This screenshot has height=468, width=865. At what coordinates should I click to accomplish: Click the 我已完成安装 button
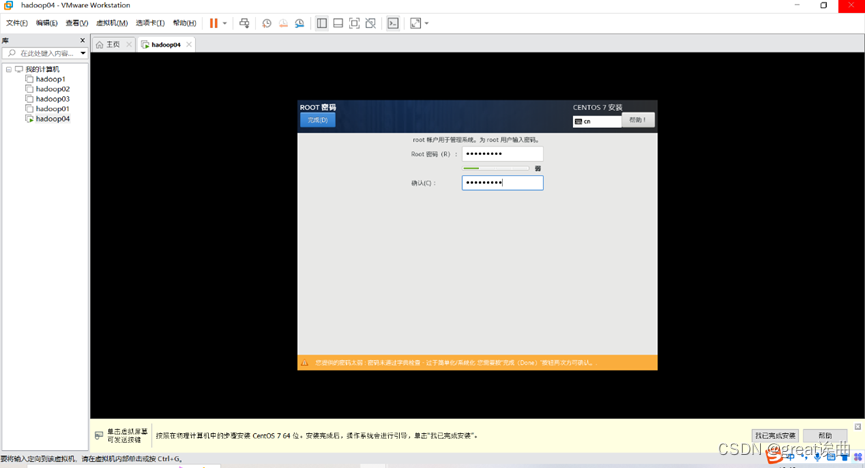pyautogui.click(x=775, y=435)
